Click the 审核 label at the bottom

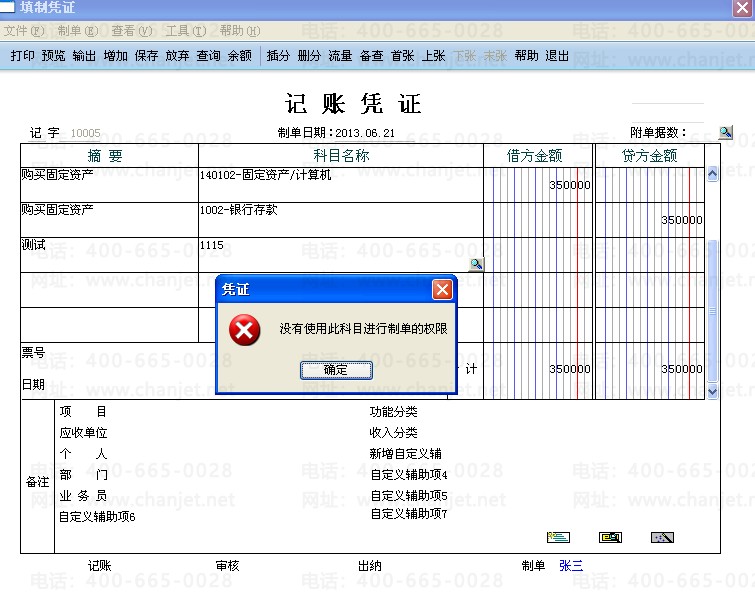[x=227, y=566]
